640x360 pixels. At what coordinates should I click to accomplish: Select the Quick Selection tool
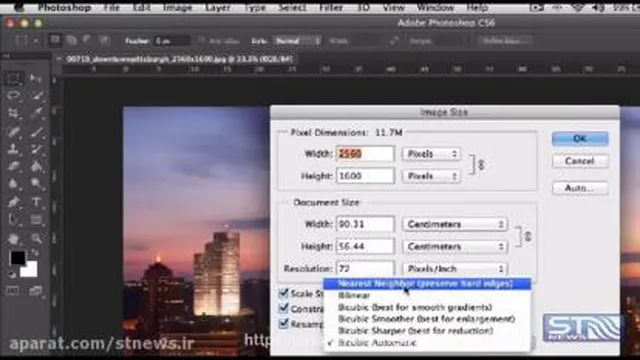[x=36, y=96]
